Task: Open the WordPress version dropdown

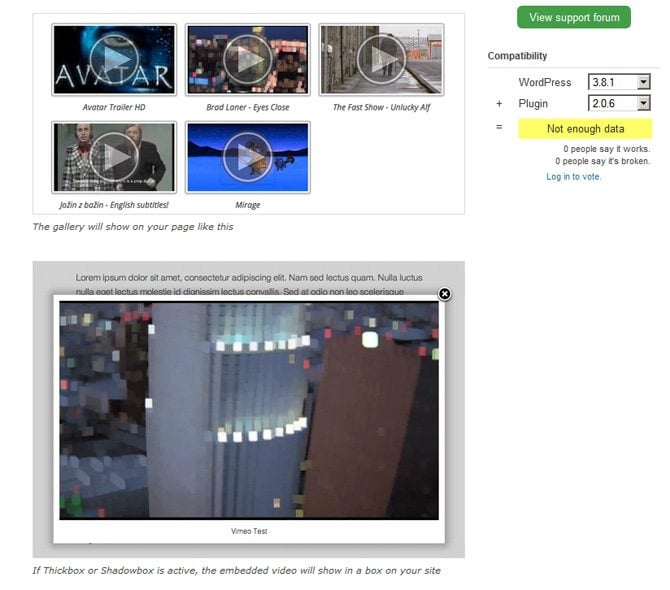Action: click(x=619, y=81)
